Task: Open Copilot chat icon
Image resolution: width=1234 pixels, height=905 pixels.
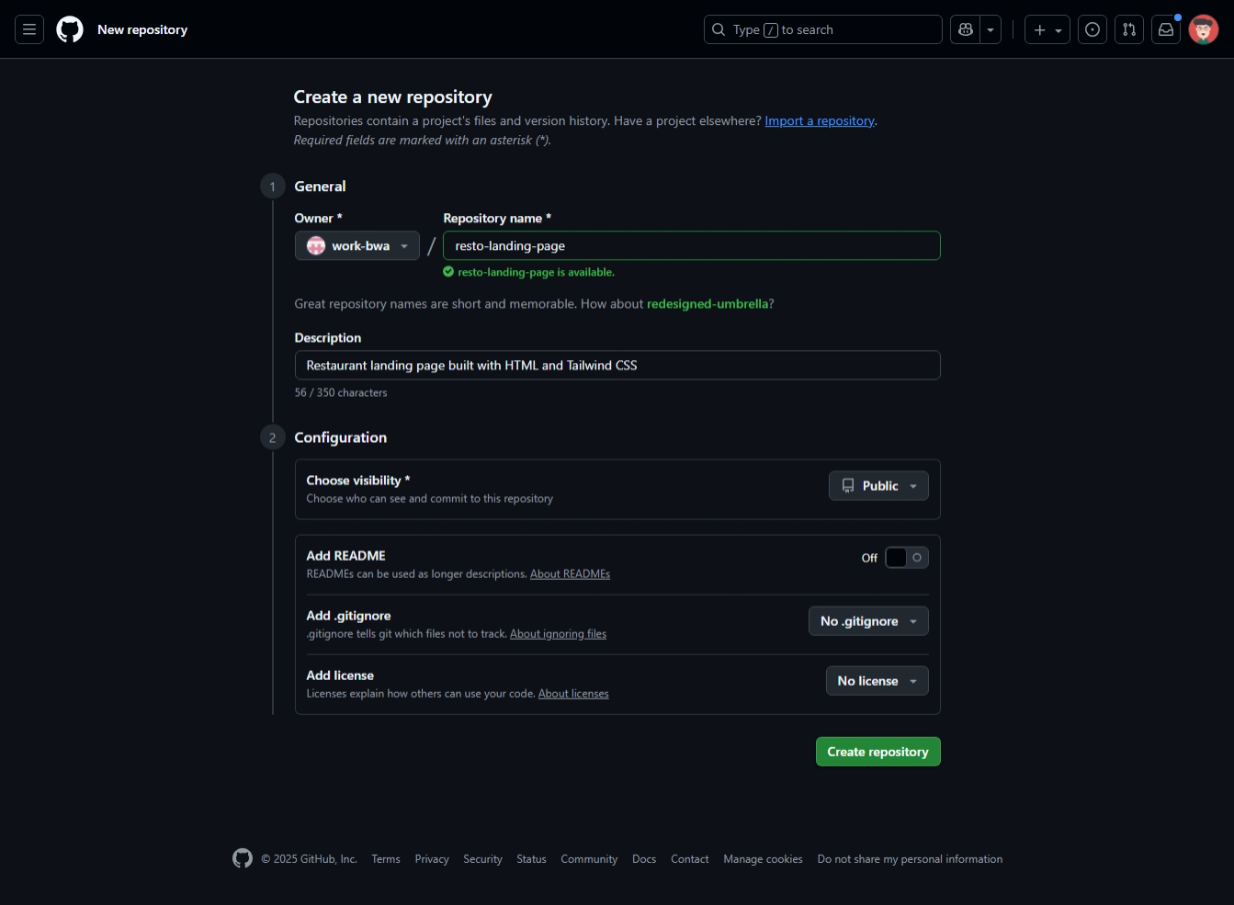Action: [965, 30]
